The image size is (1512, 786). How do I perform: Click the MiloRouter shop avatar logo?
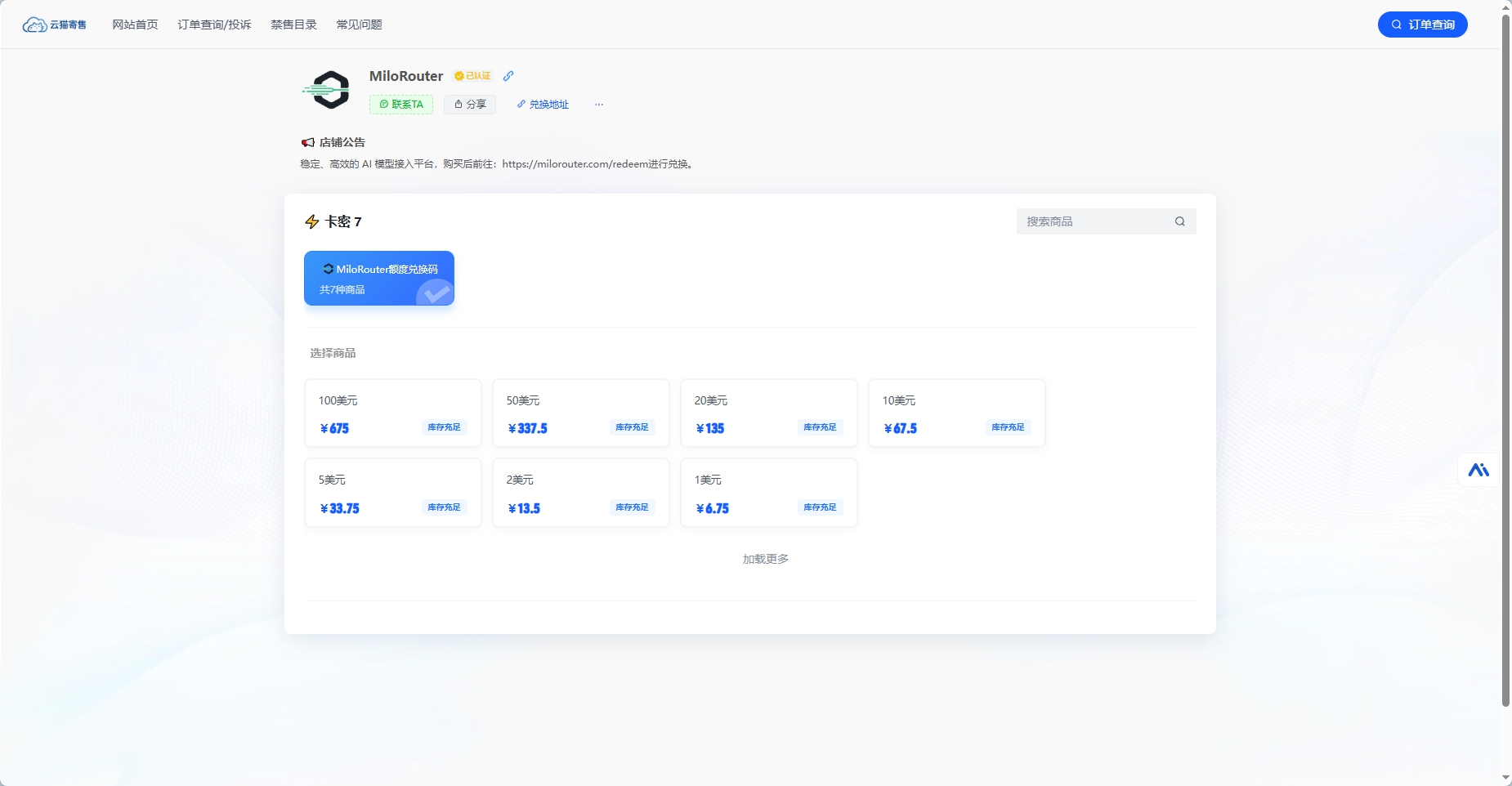[327, 90]
